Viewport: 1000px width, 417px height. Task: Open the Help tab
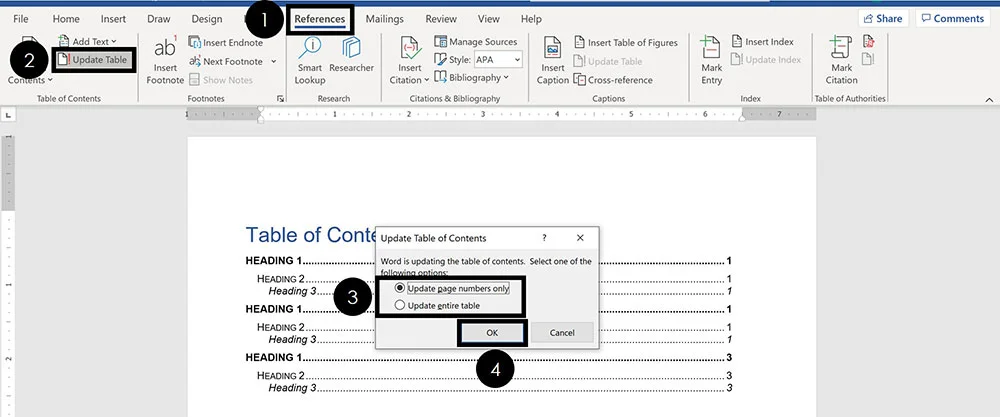coord(531,19)
